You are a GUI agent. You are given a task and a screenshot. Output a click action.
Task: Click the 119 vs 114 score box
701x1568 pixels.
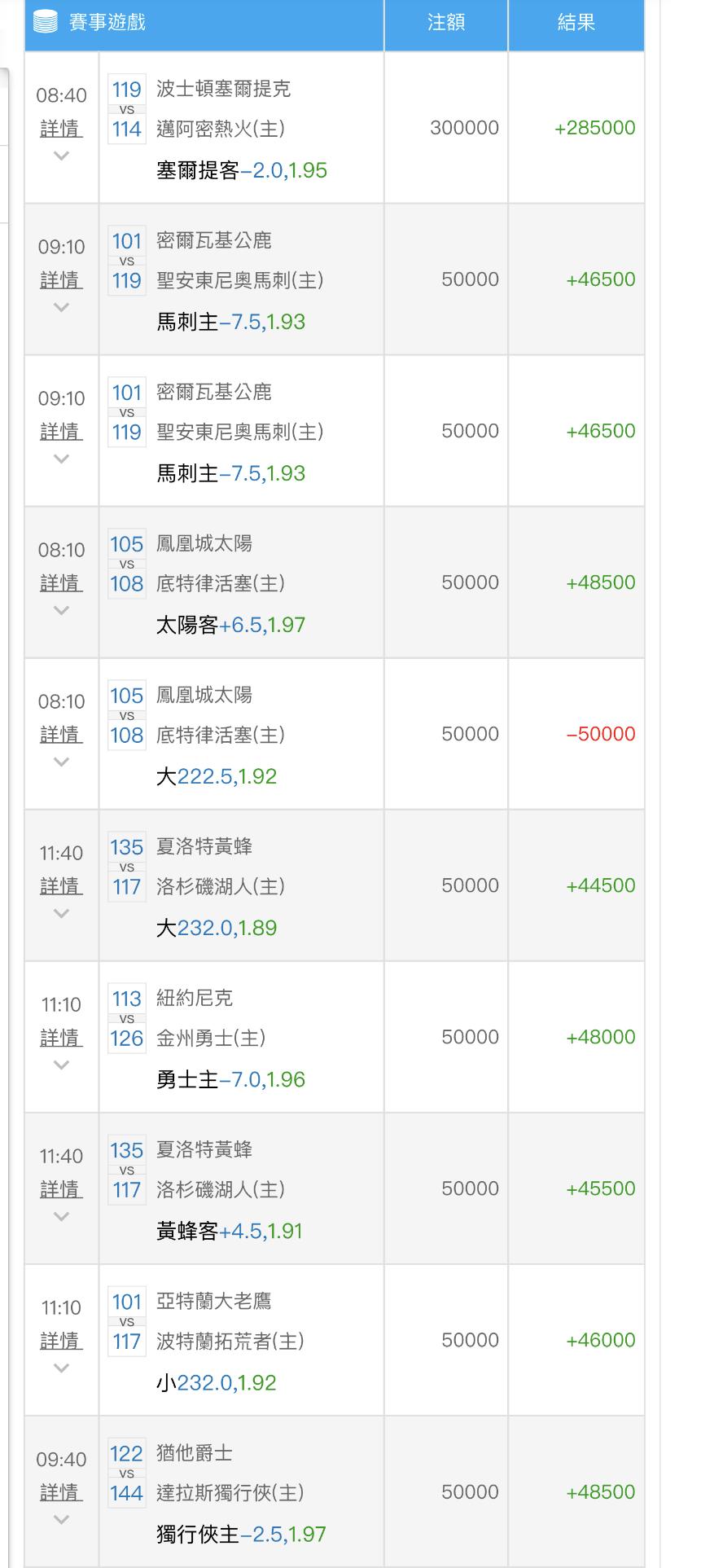pos(127,109)
